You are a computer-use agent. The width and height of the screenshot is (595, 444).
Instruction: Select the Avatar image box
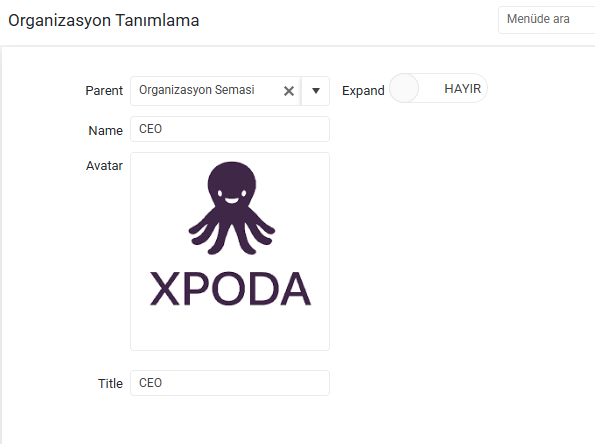click(x=230, y=251)
